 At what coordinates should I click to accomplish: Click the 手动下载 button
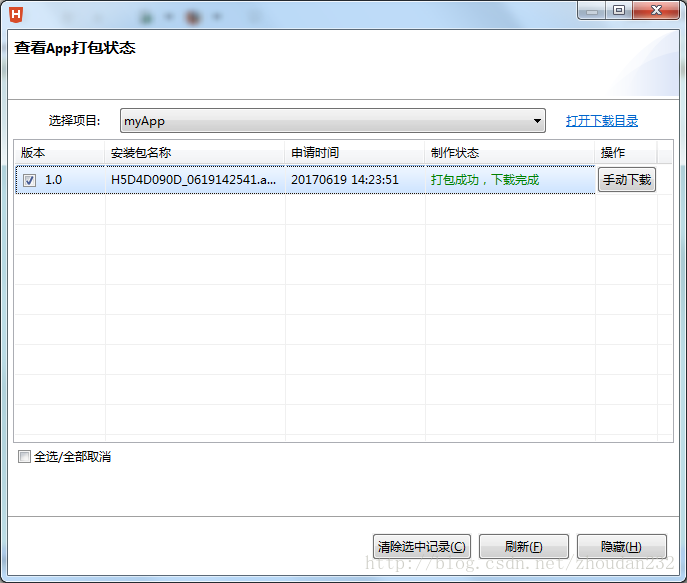[627, 180]
